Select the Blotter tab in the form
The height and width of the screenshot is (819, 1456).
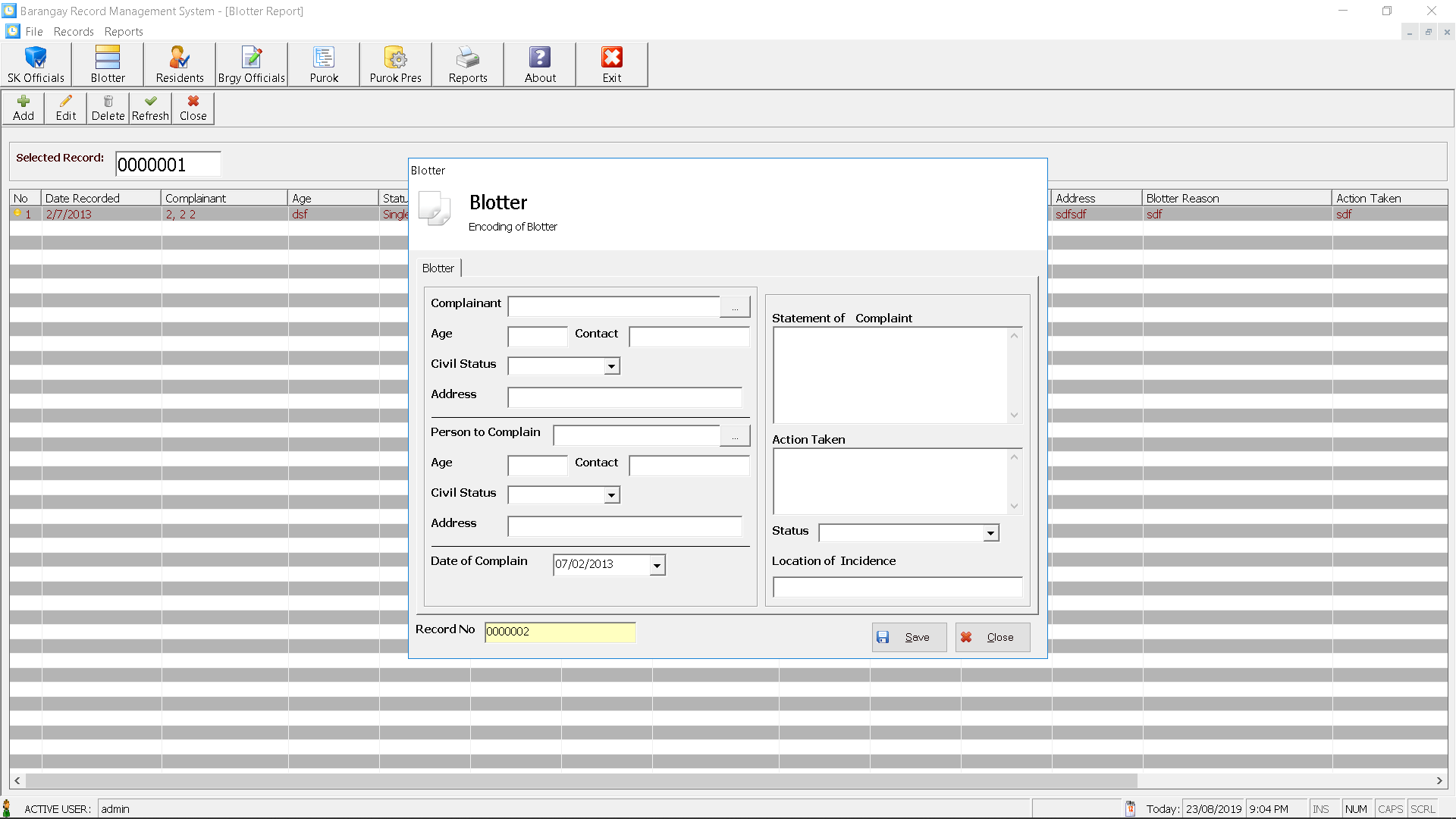click(438, 268)
